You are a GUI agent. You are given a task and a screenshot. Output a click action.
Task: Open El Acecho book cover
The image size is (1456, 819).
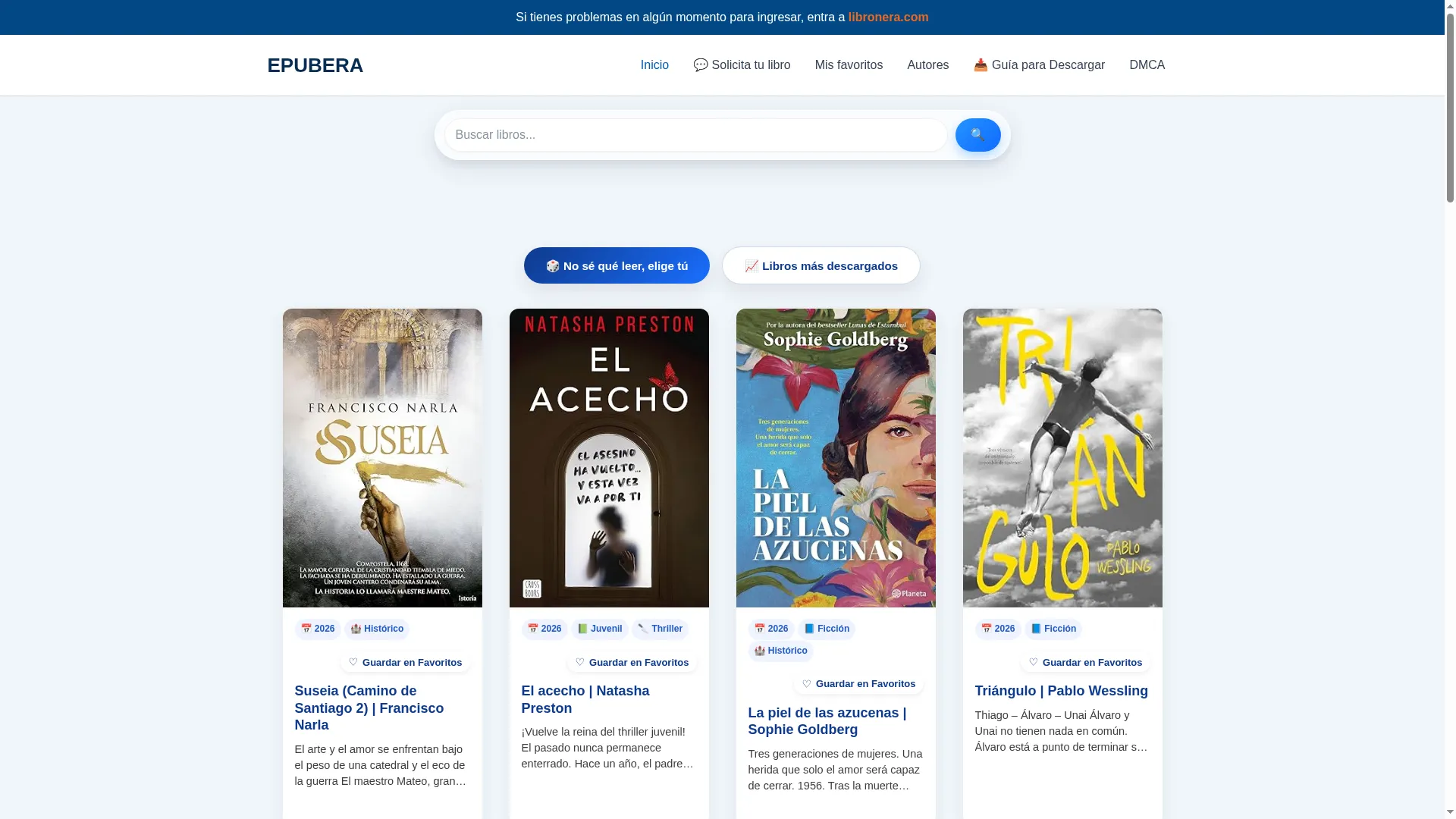click(609, 458)
